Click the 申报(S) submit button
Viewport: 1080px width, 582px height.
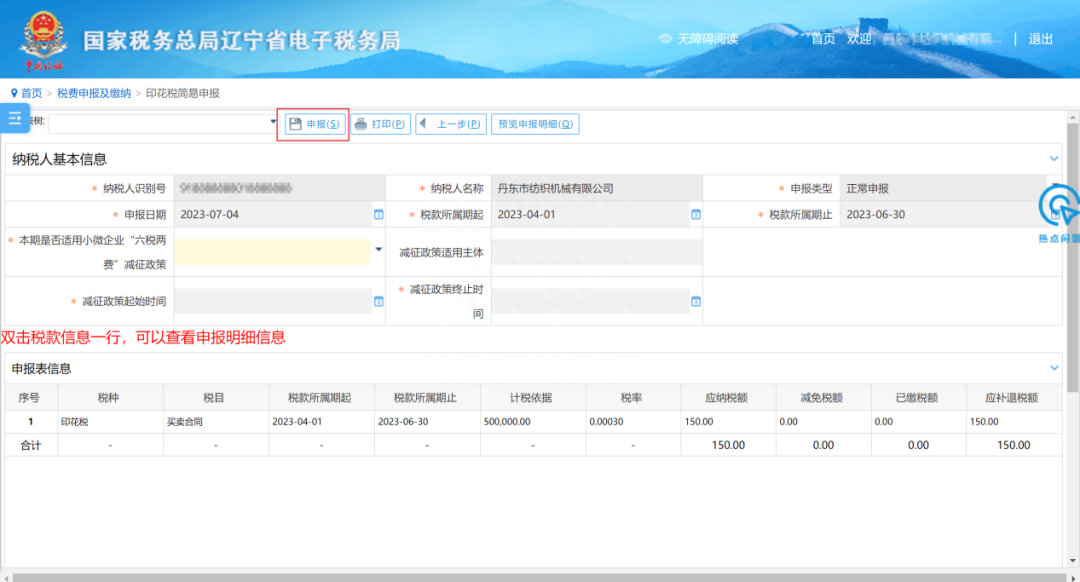[315, 124]
